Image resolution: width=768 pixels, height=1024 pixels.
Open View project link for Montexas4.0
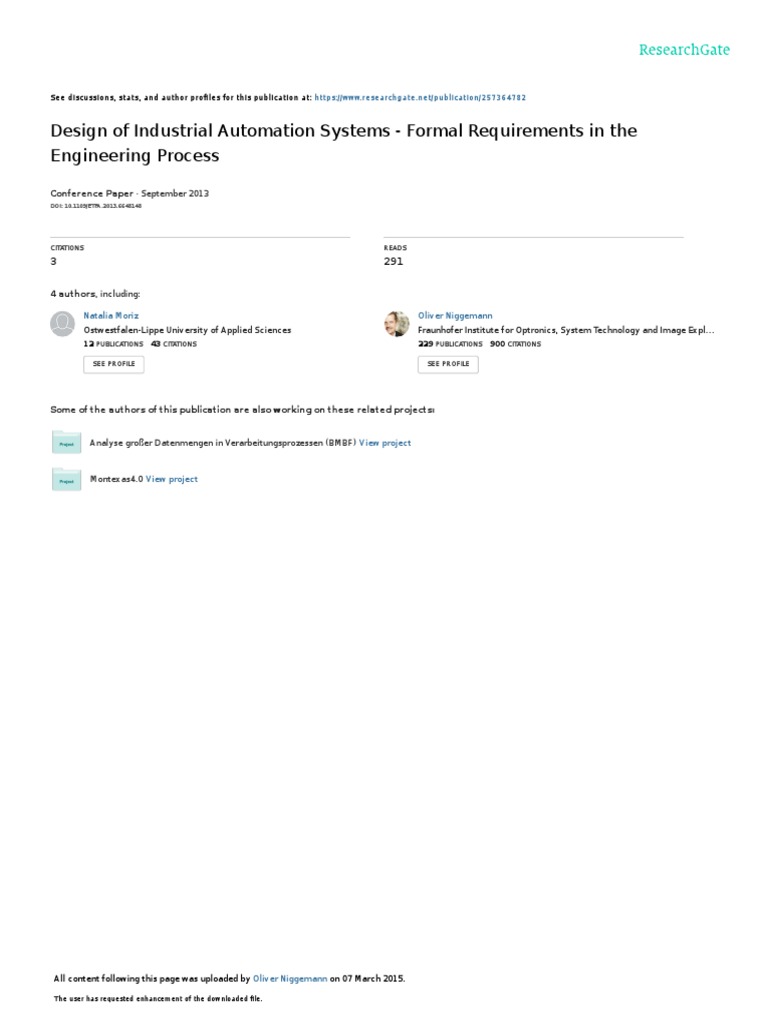(172, 479)
